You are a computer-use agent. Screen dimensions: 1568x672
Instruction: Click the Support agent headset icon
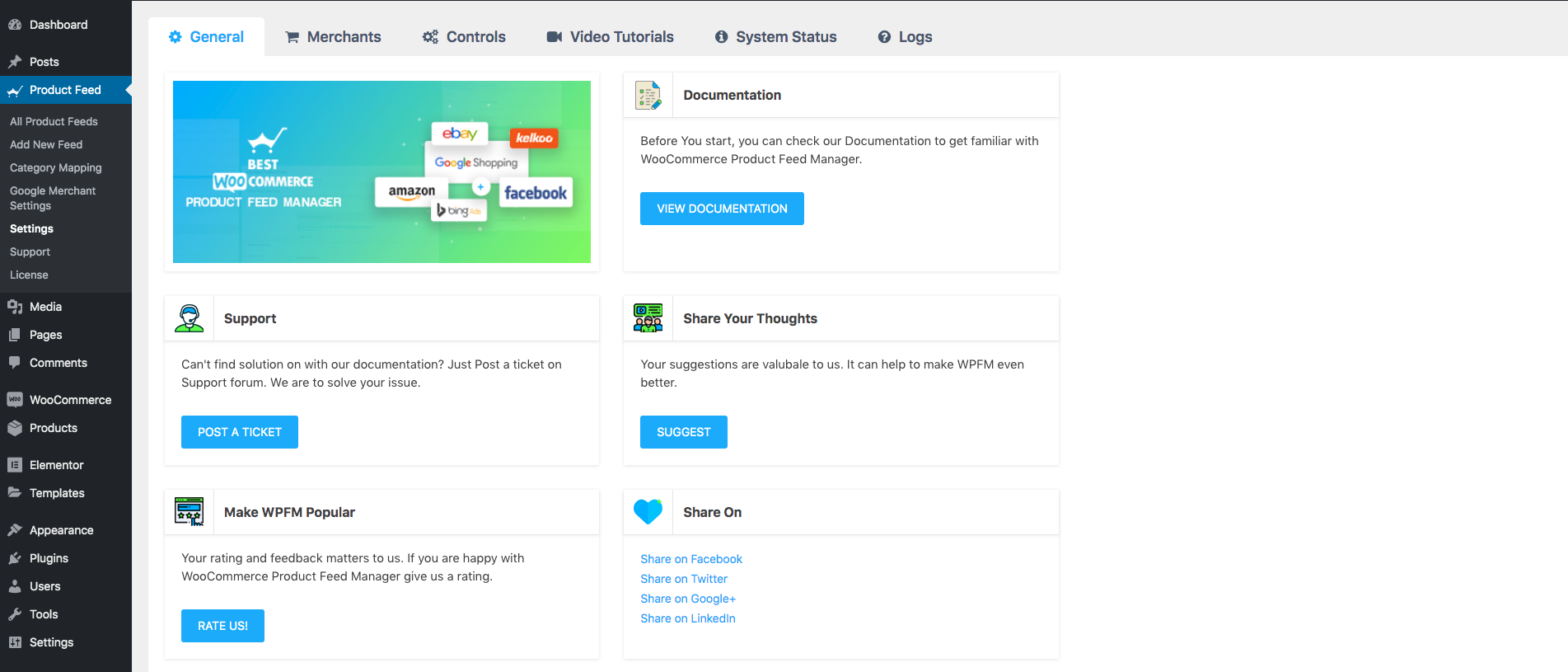click(190, 318)
